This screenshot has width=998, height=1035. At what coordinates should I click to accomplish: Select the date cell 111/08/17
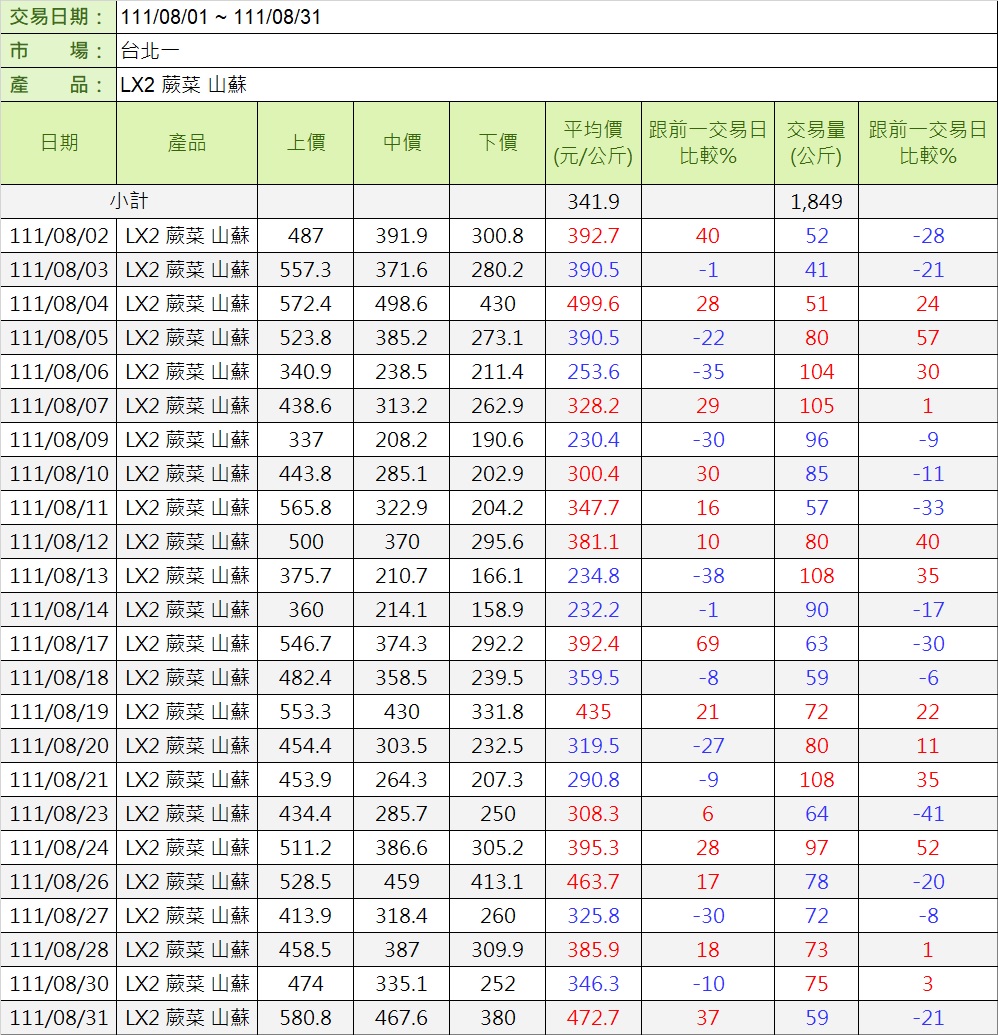pos(59,644)
